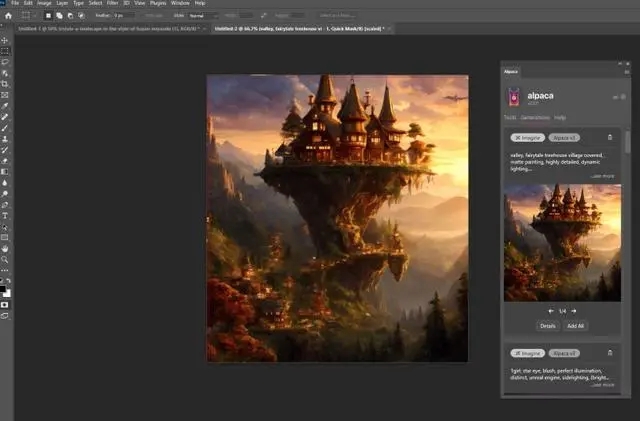Swap foreground and background colors
Image resolution: width=640 pixels, height=421 pixels.
[9, 281]
